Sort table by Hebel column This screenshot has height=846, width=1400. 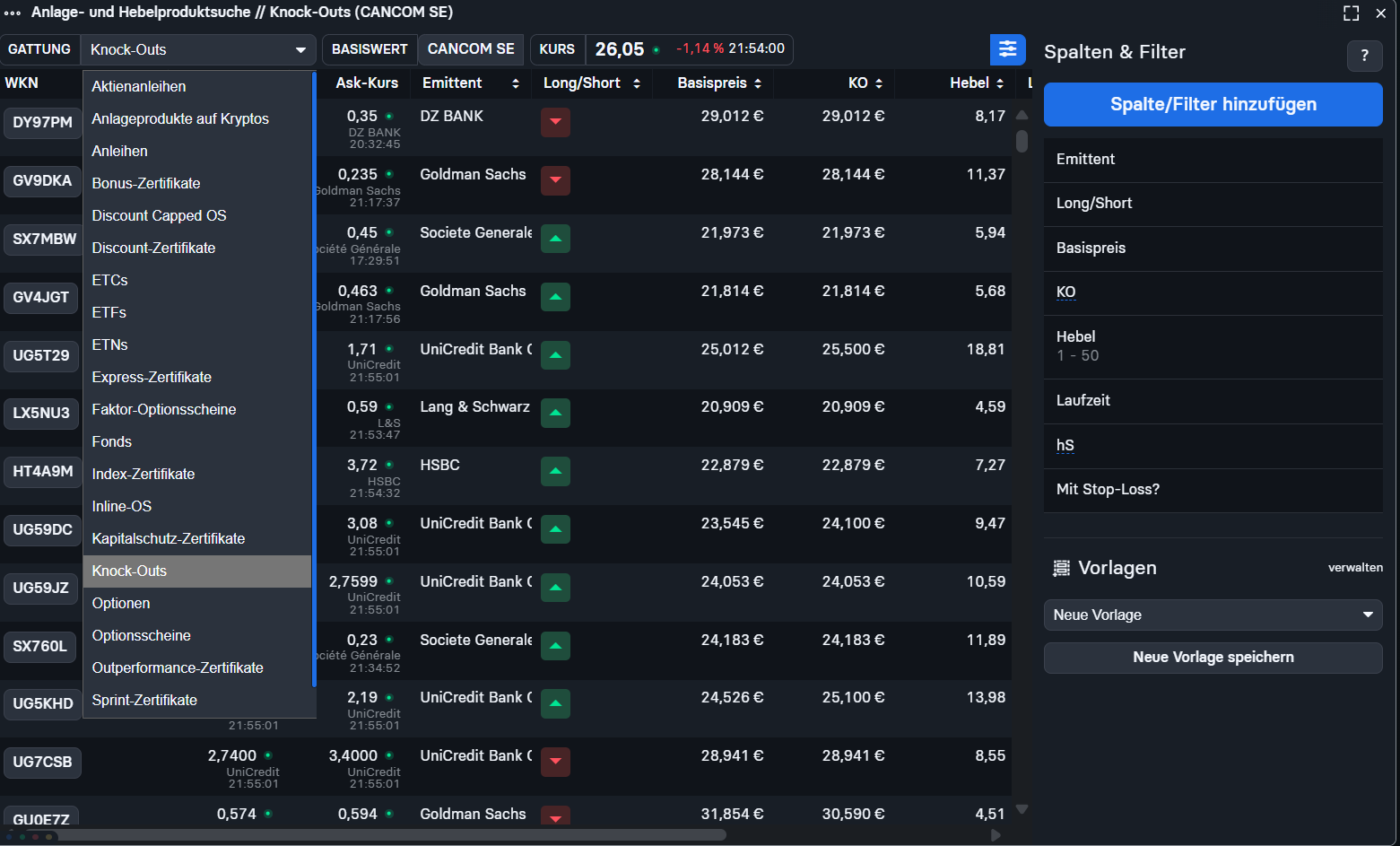click(977, 83)
